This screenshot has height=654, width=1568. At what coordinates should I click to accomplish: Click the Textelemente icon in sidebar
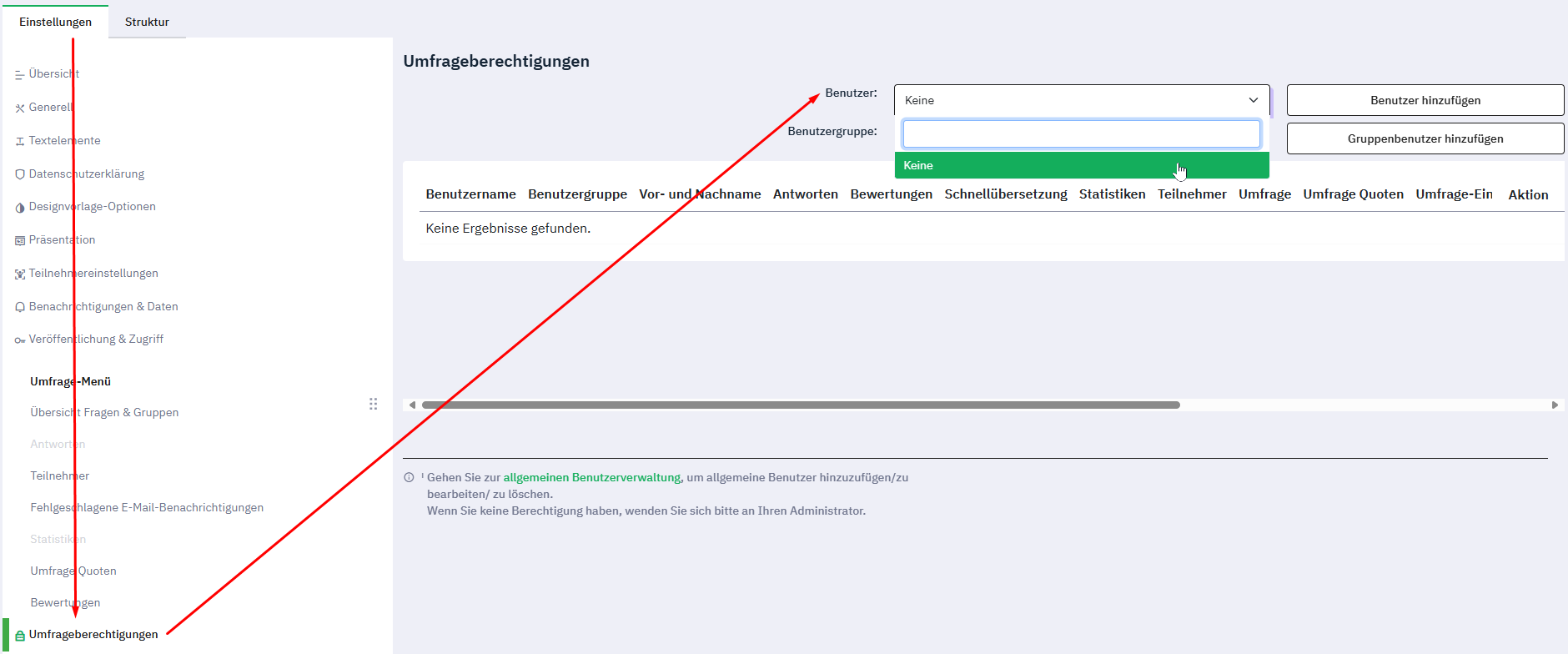(x=20, y=141)
